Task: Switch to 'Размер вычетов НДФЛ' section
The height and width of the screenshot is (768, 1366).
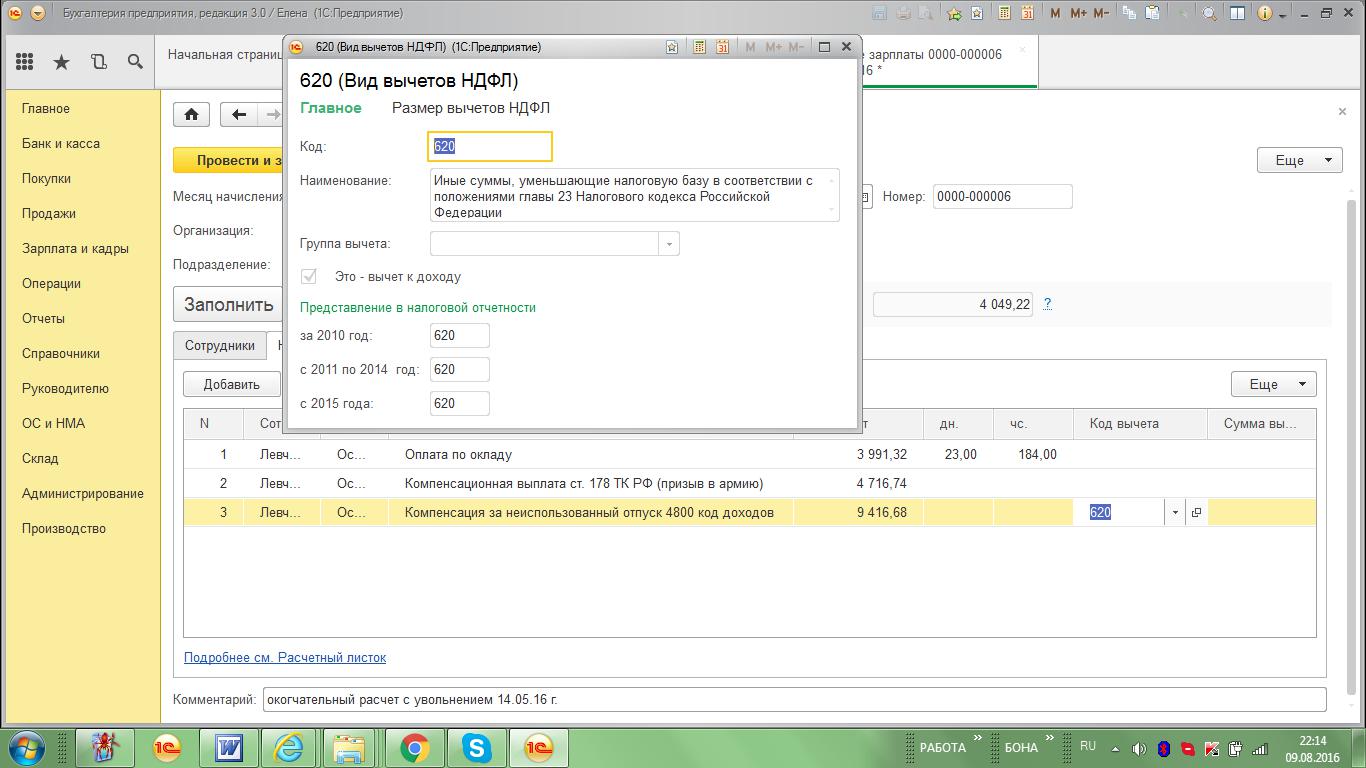Action: [471, 108]
